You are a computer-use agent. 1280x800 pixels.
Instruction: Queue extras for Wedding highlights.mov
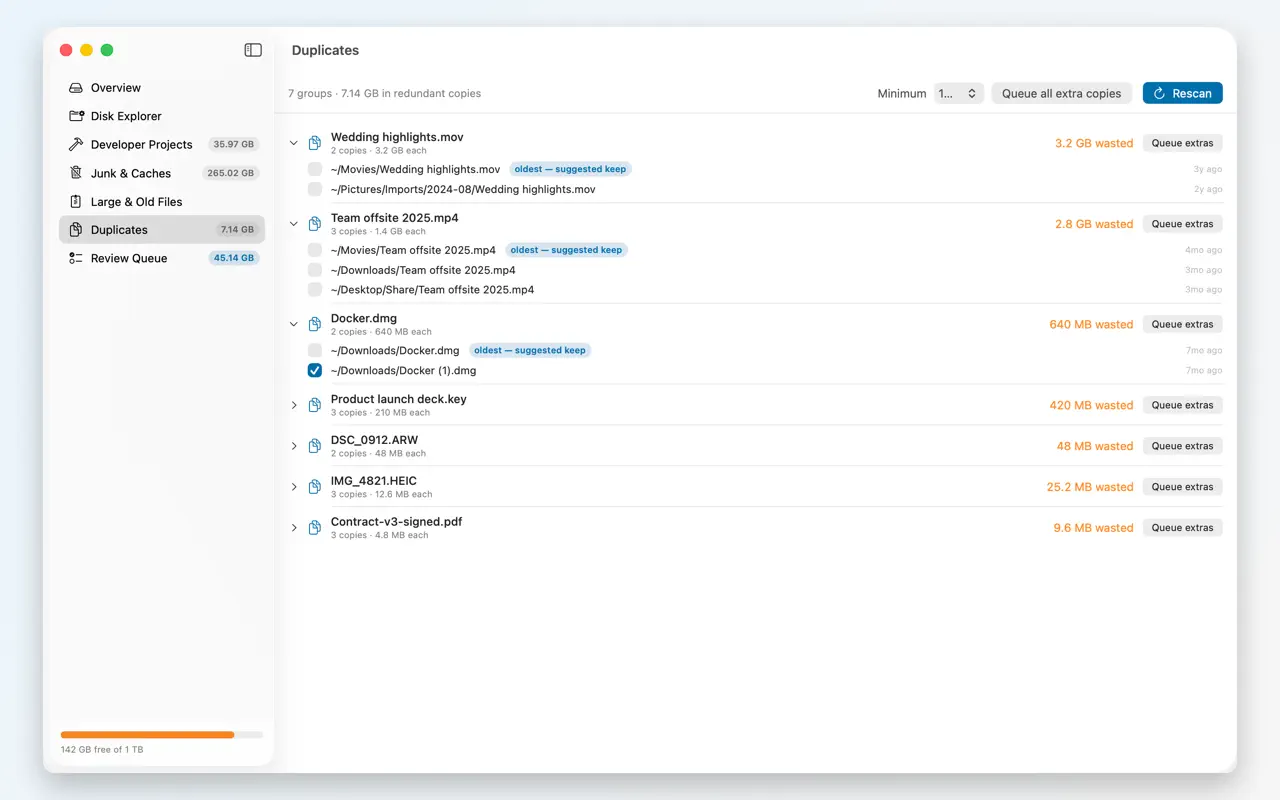1182,143
